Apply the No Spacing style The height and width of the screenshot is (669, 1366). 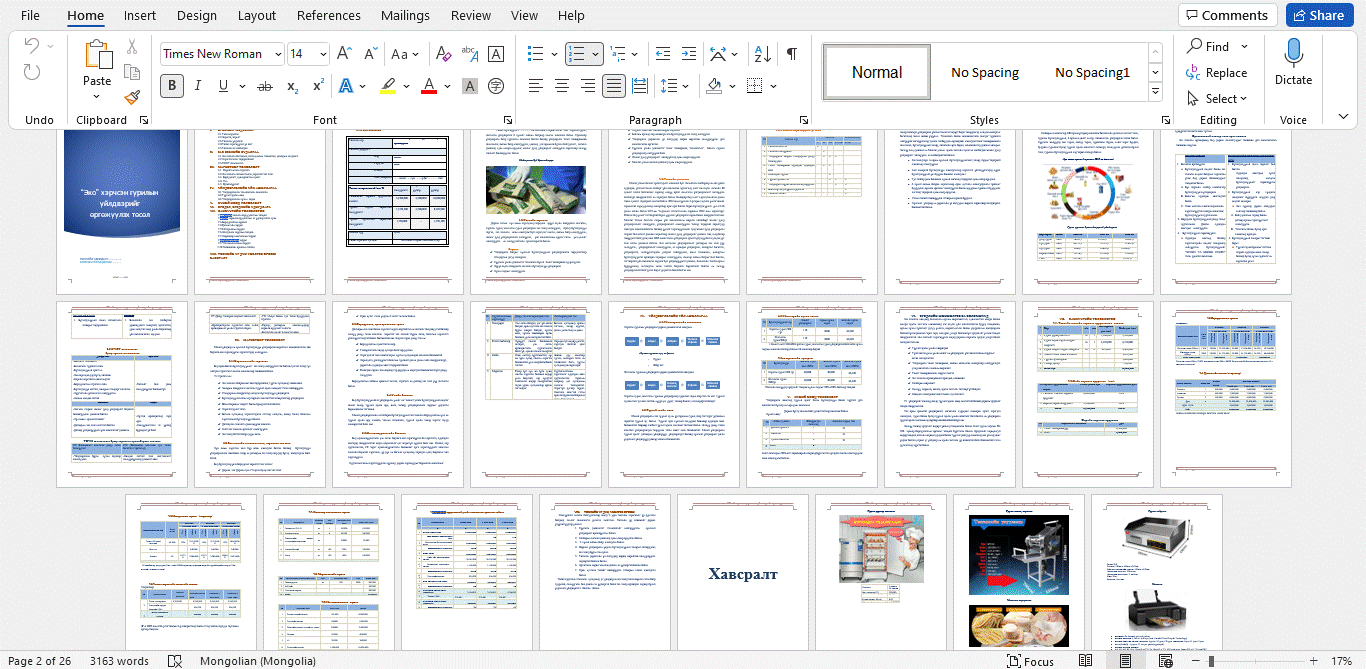[985, 72]
